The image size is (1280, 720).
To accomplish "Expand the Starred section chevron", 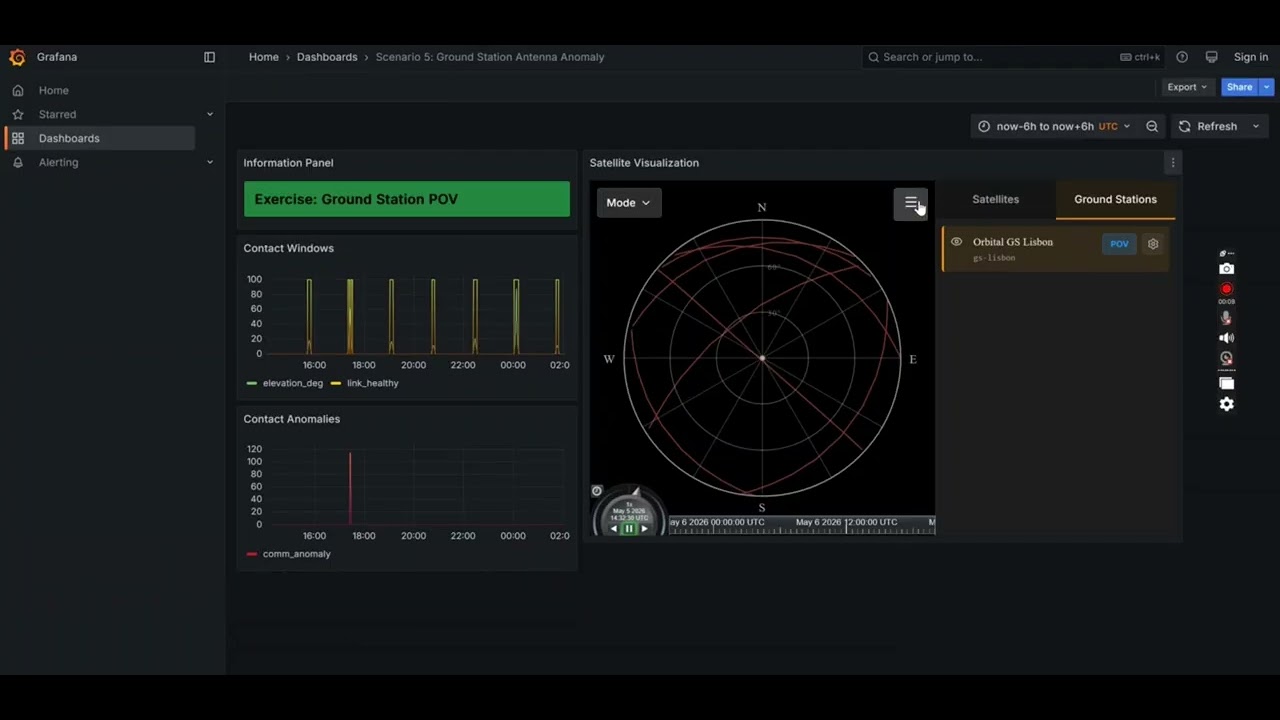I will (x=210, y=114).
